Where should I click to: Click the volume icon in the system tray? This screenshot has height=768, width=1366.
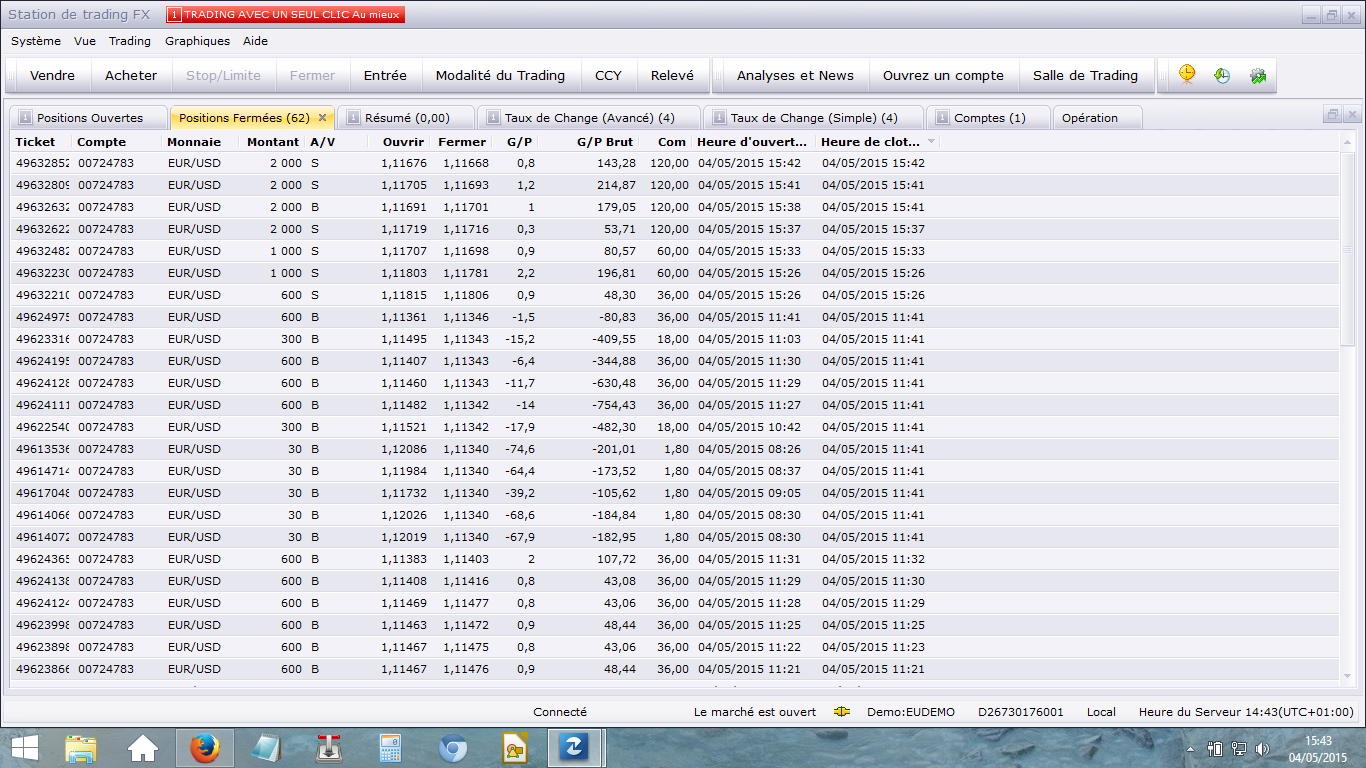pyautogui.click(x=1262, y=748)
